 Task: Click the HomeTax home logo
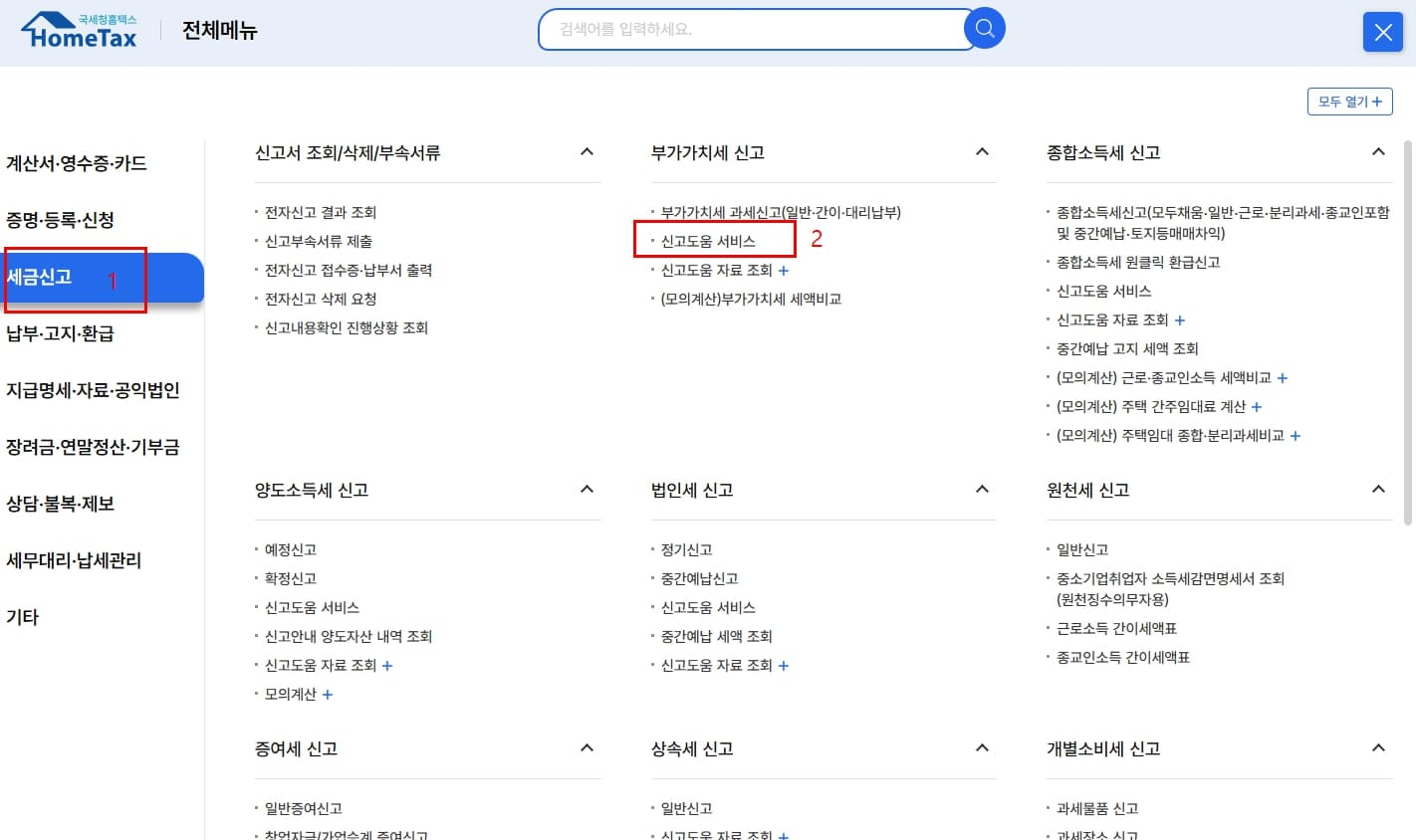click(79, 28)
